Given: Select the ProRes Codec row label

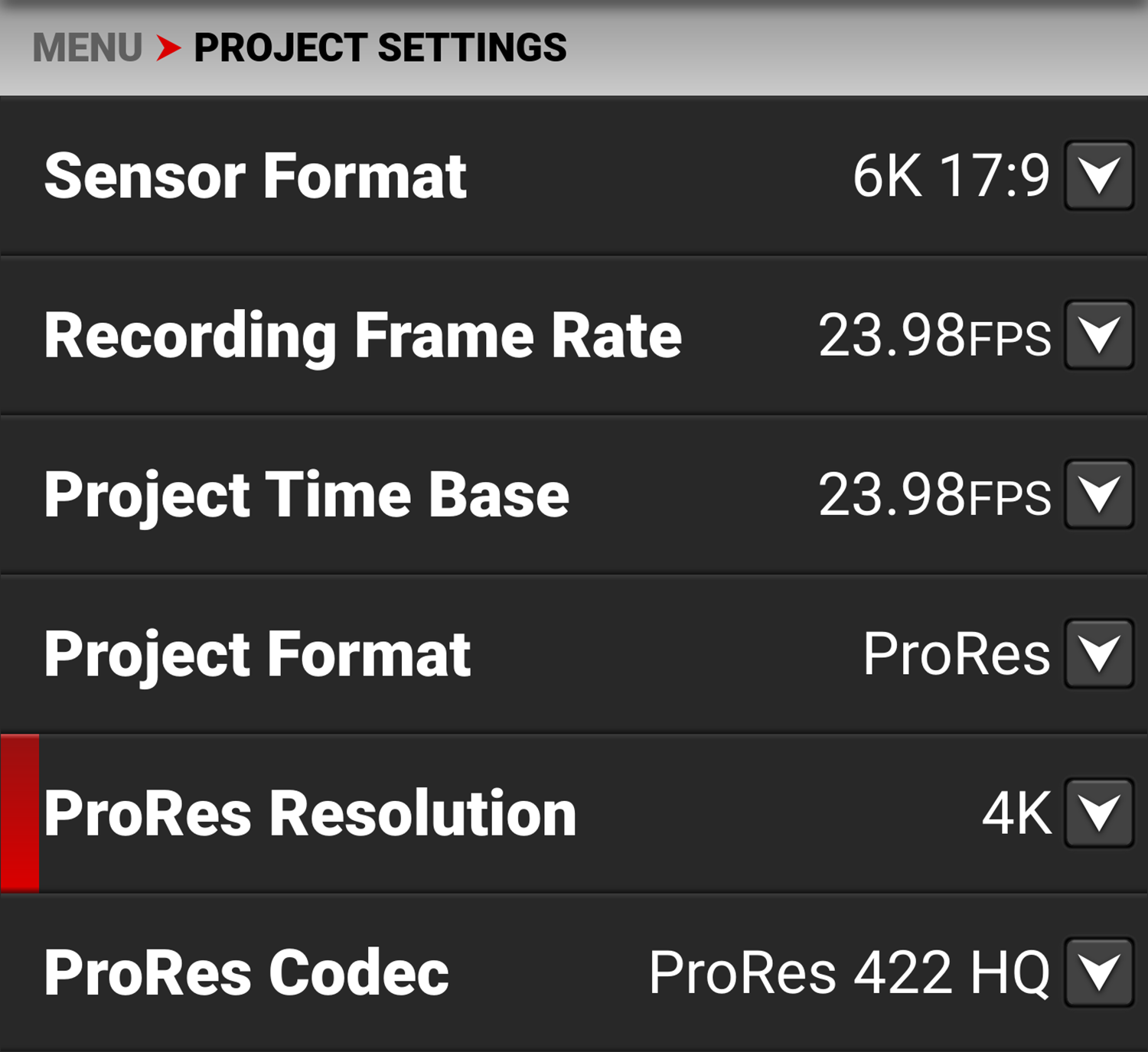Looking at the screenshot, I should (x=246, y=972).
